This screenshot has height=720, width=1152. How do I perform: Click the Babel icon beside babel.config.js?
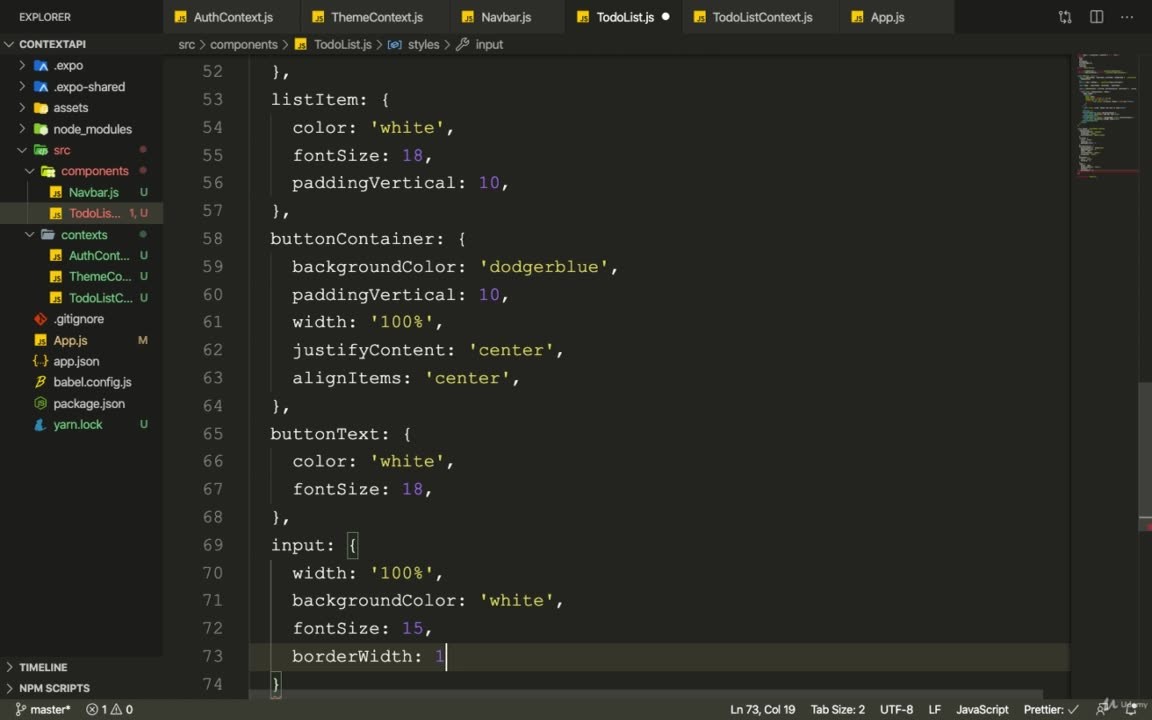40,382
